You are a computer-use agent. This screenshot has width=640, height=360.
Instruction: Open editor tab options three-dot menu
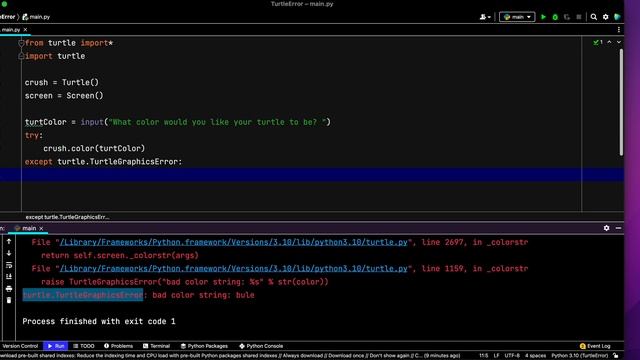coord(619,30)
